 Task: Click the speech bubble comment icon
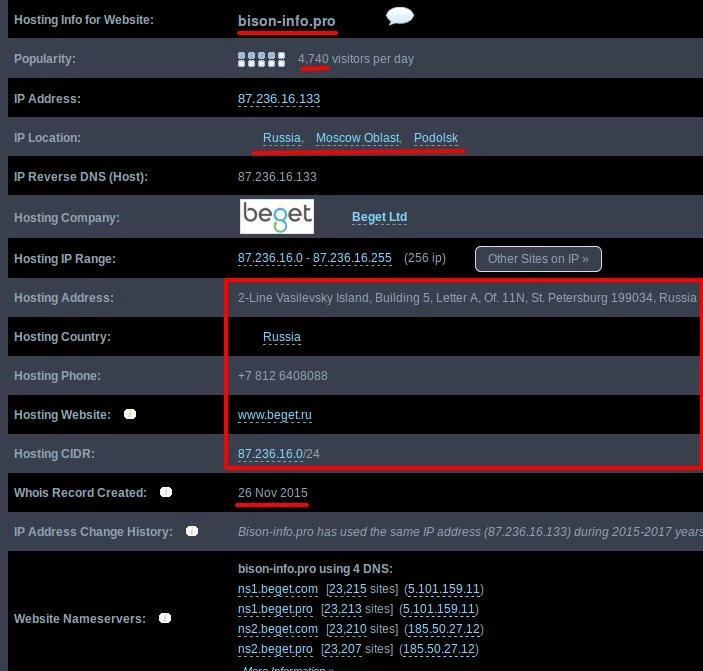tap(399, 17)
